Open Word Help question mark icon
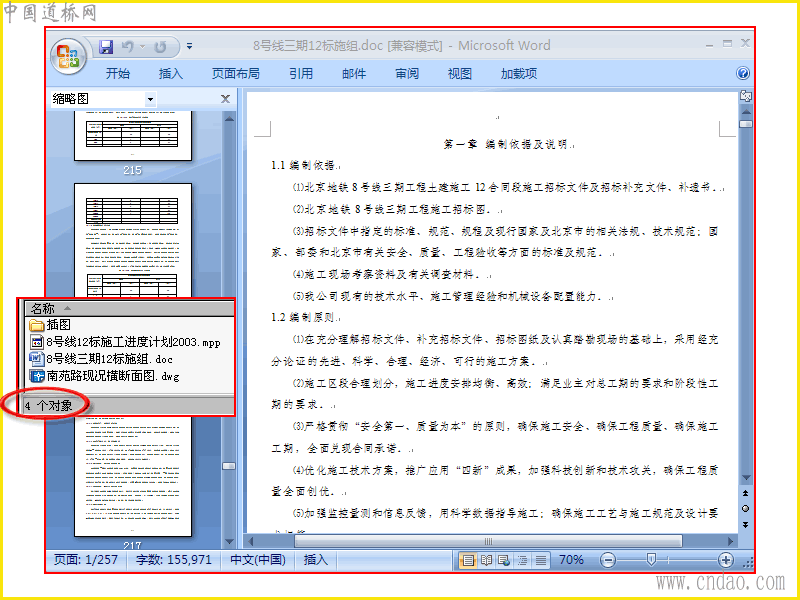Screen dimensions: 800x600 point(743,73)
